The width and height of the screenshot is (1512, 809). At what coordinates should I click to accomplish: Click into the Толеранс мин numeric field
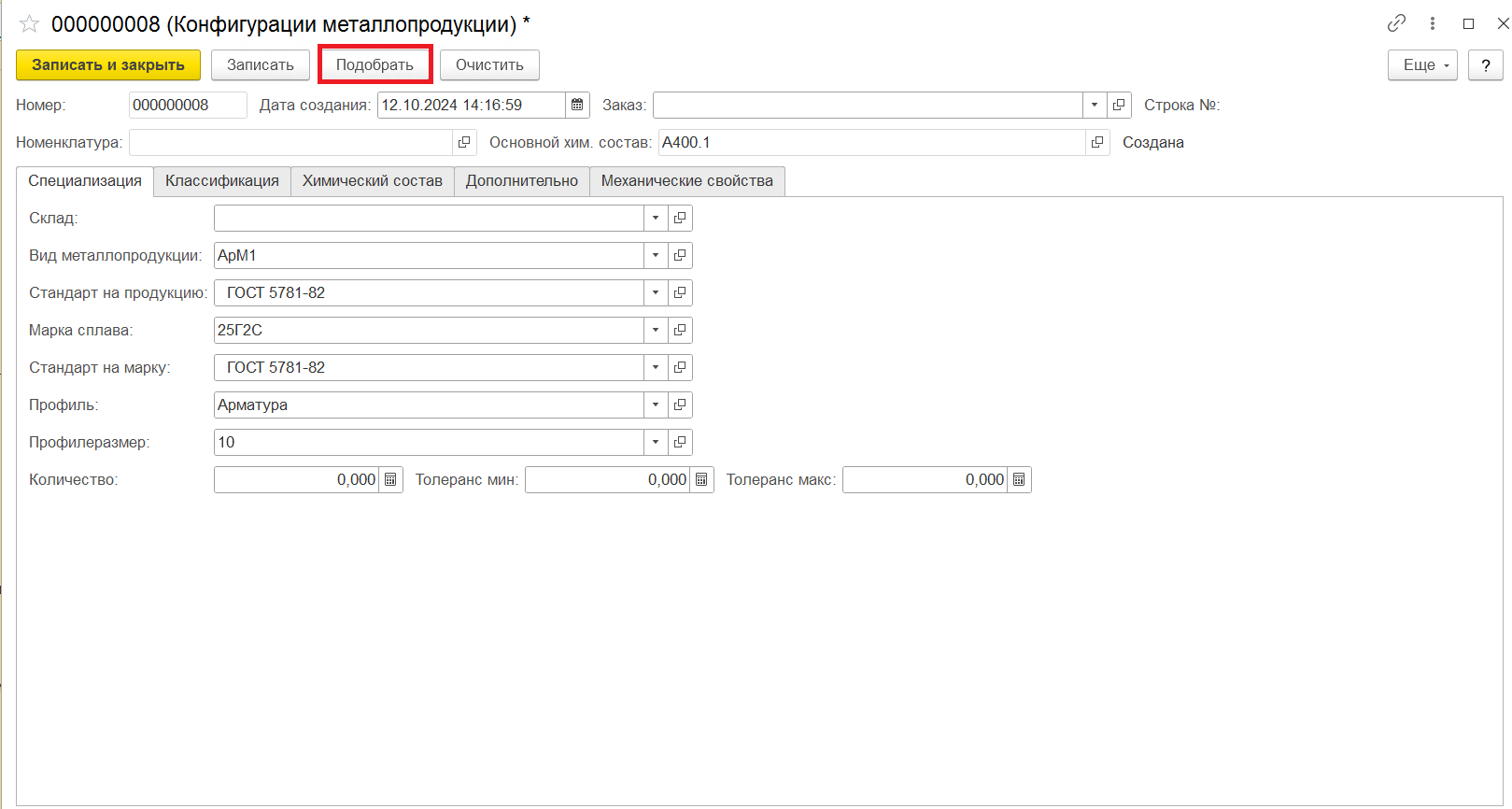[607, 479]
